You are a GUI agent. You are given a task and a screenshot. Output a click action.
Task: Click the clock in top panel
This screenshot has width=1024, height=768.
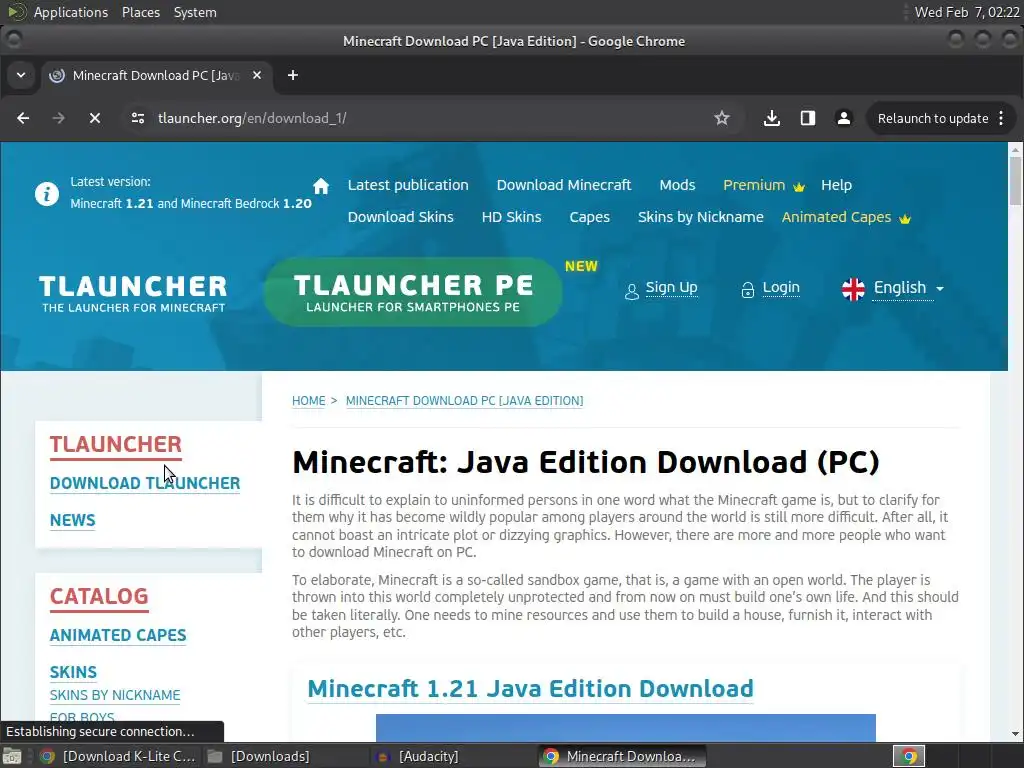(x=967, y=12)
